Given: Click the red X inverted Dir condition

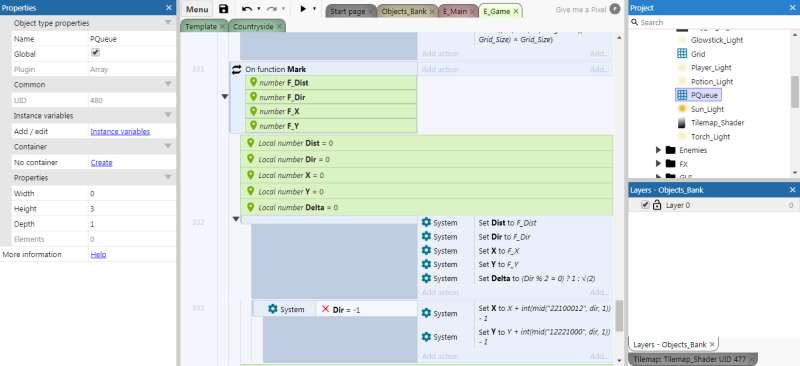Looking at the screenshot, I should click(x=326, y=309).
